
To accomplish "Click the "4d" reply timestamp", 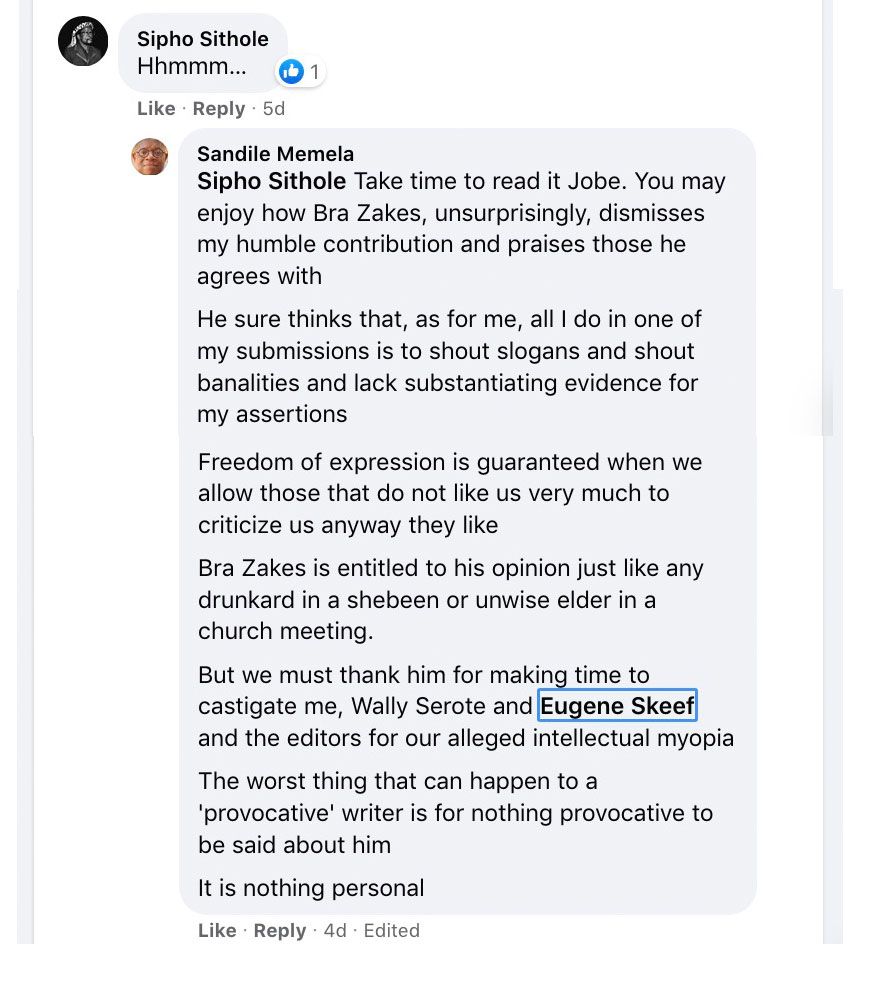I will point(335,930).
